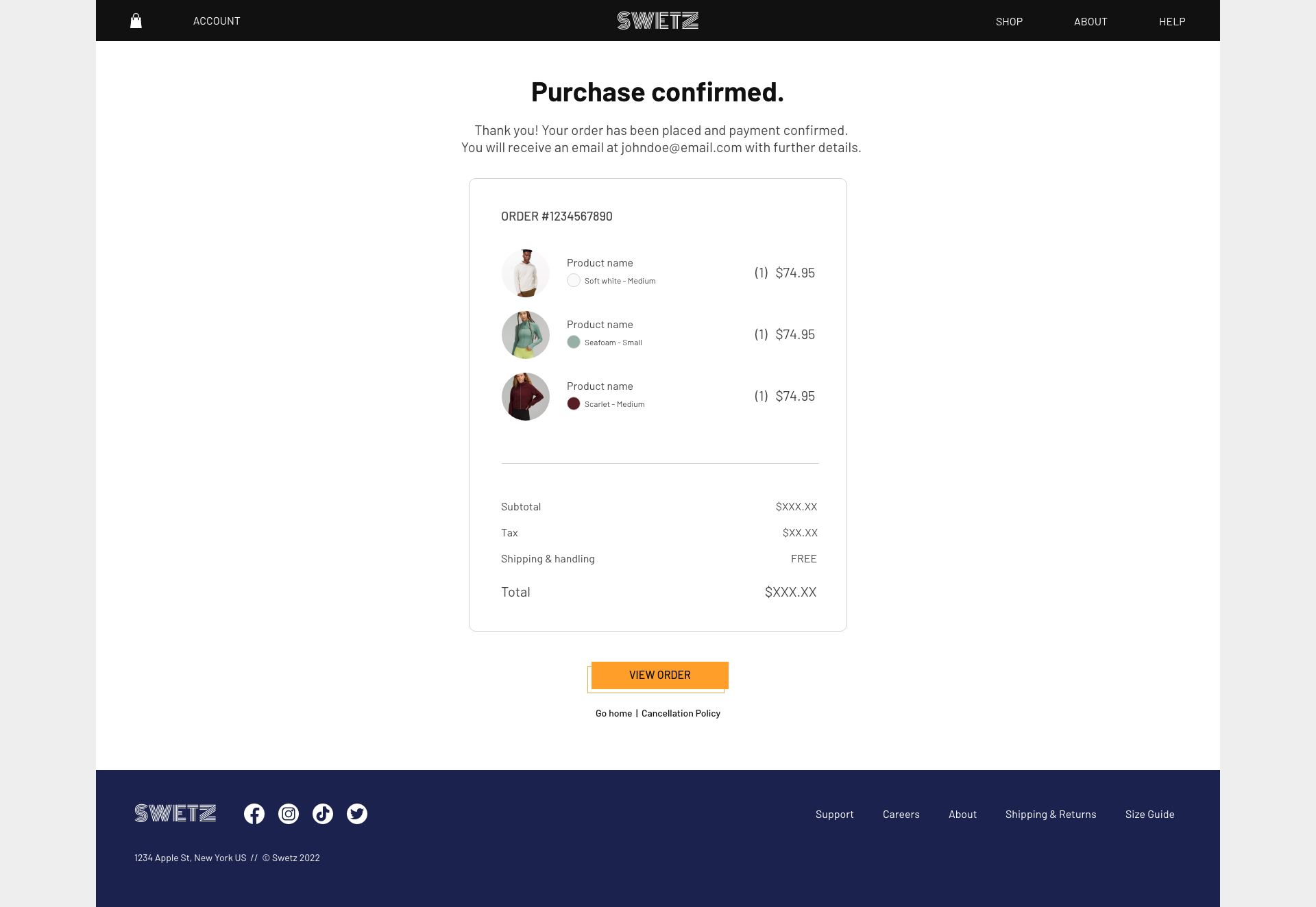Select the Scarlet color swatch

click(574, 404)
